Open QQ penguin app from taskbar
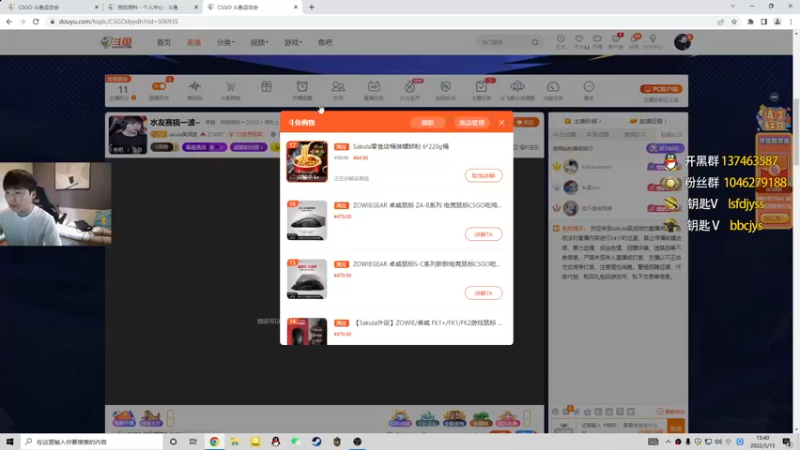The image size is (800, 450). click(x=276, y=441)
